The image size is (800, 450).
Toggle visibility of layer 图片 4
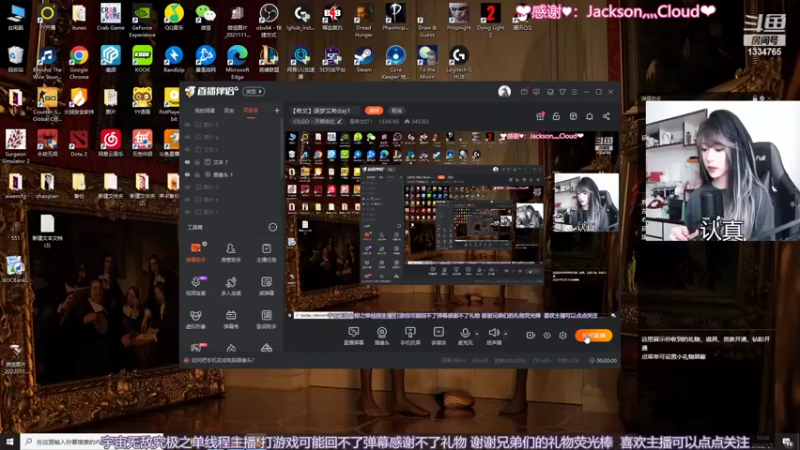[187, 199]
